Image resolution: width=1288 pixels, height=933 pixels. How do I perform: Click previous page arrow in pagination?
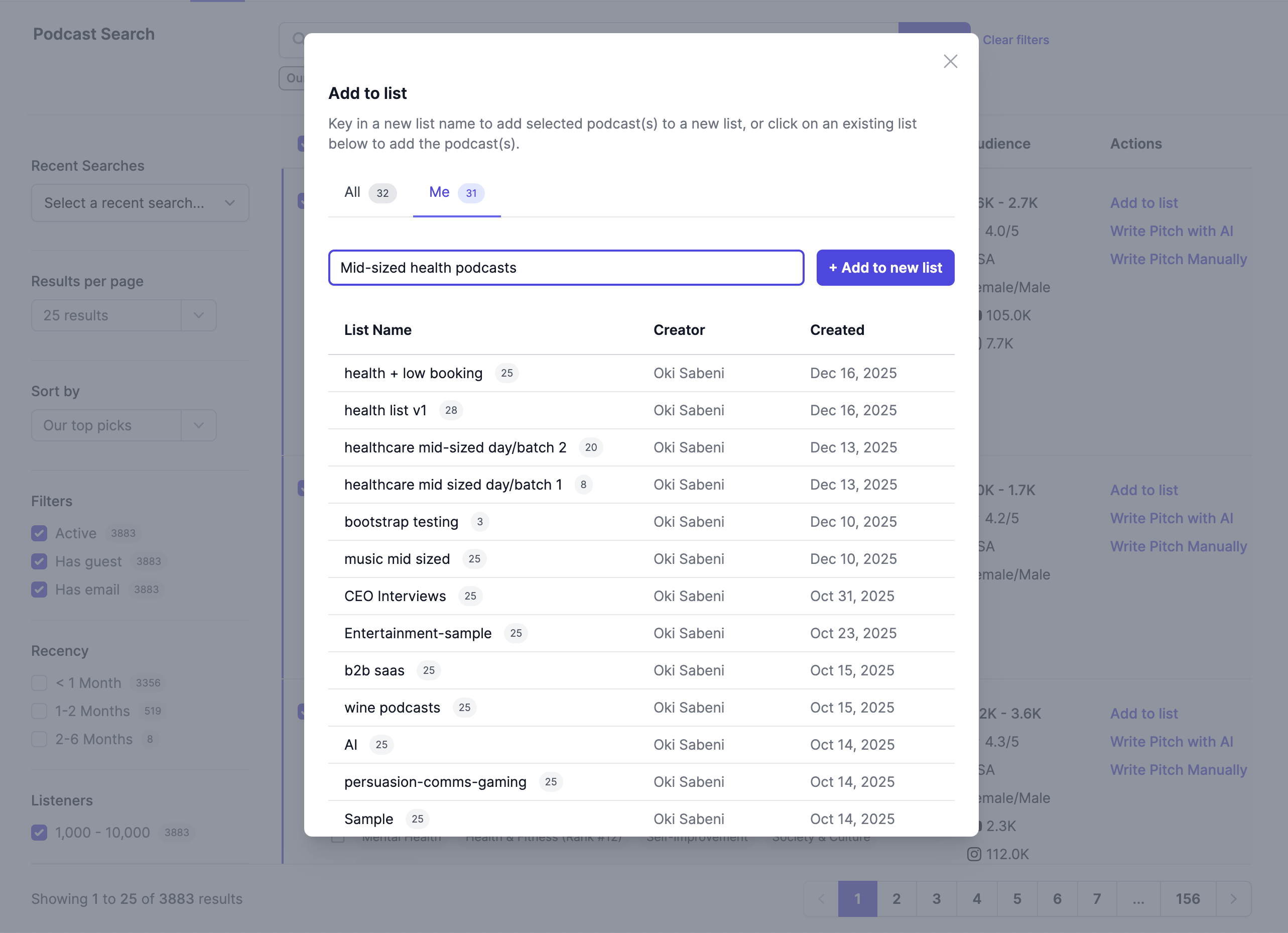pos(821,899)
